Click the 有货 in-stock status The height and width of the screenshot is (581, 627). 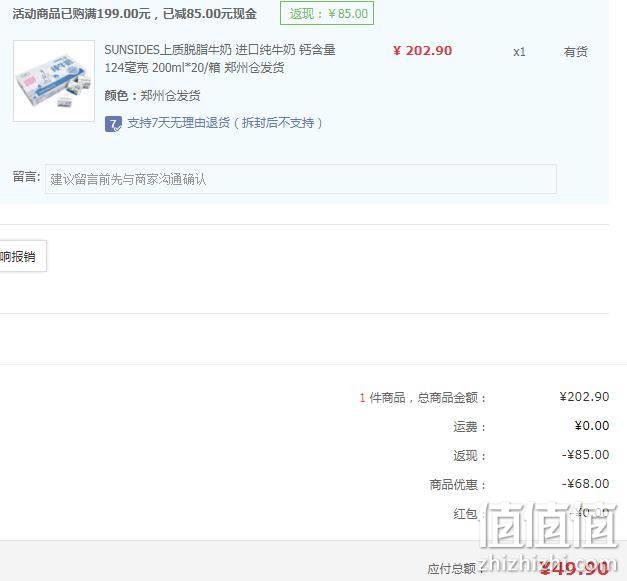coord(575,52)
